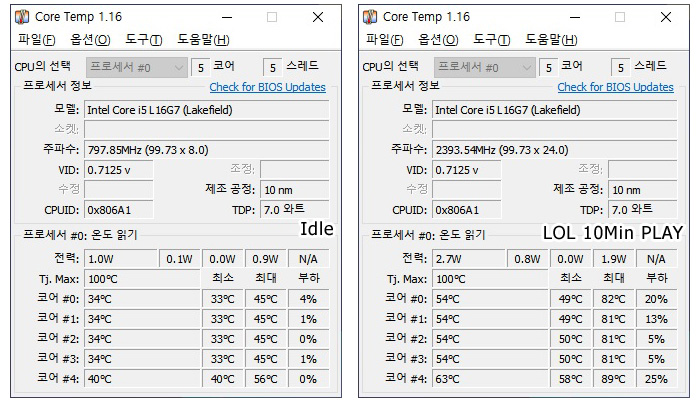Click frequency field showing 2393.54MHz

[554, 150]
